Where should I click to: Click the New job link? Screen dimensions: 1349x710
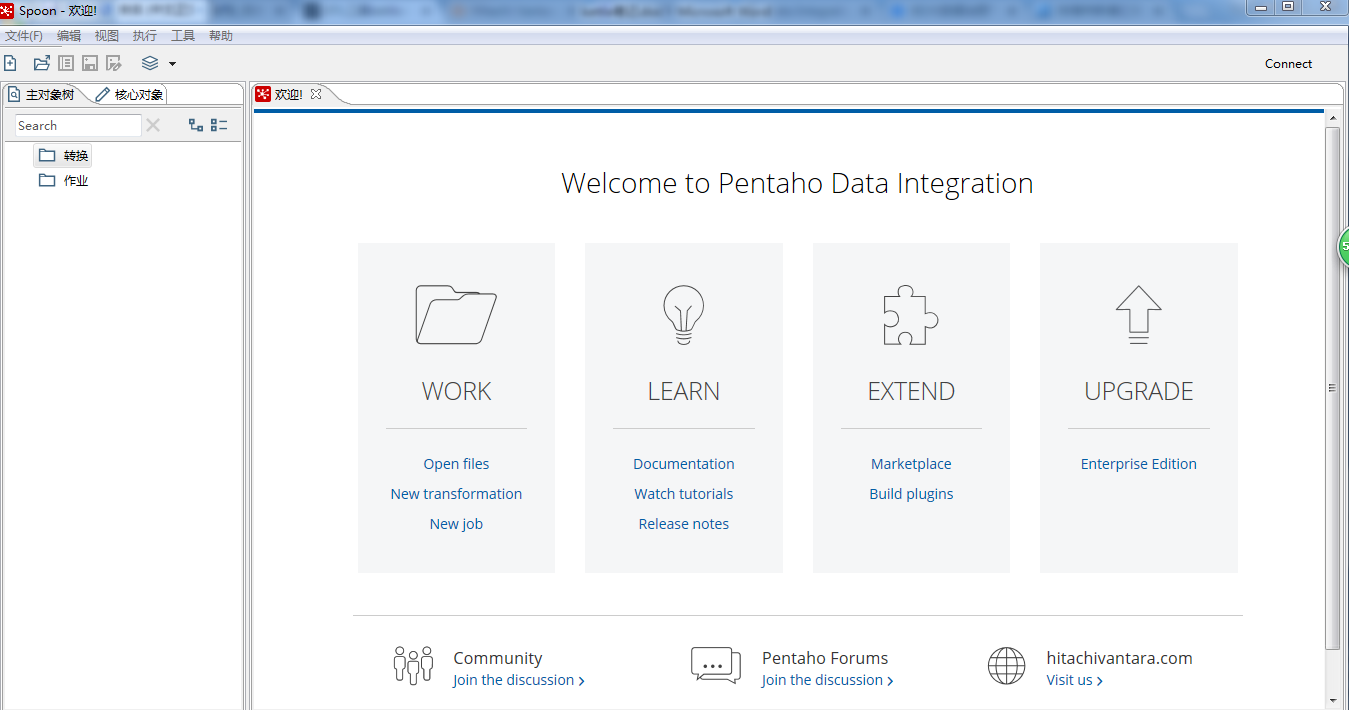(x=456, y=524)
